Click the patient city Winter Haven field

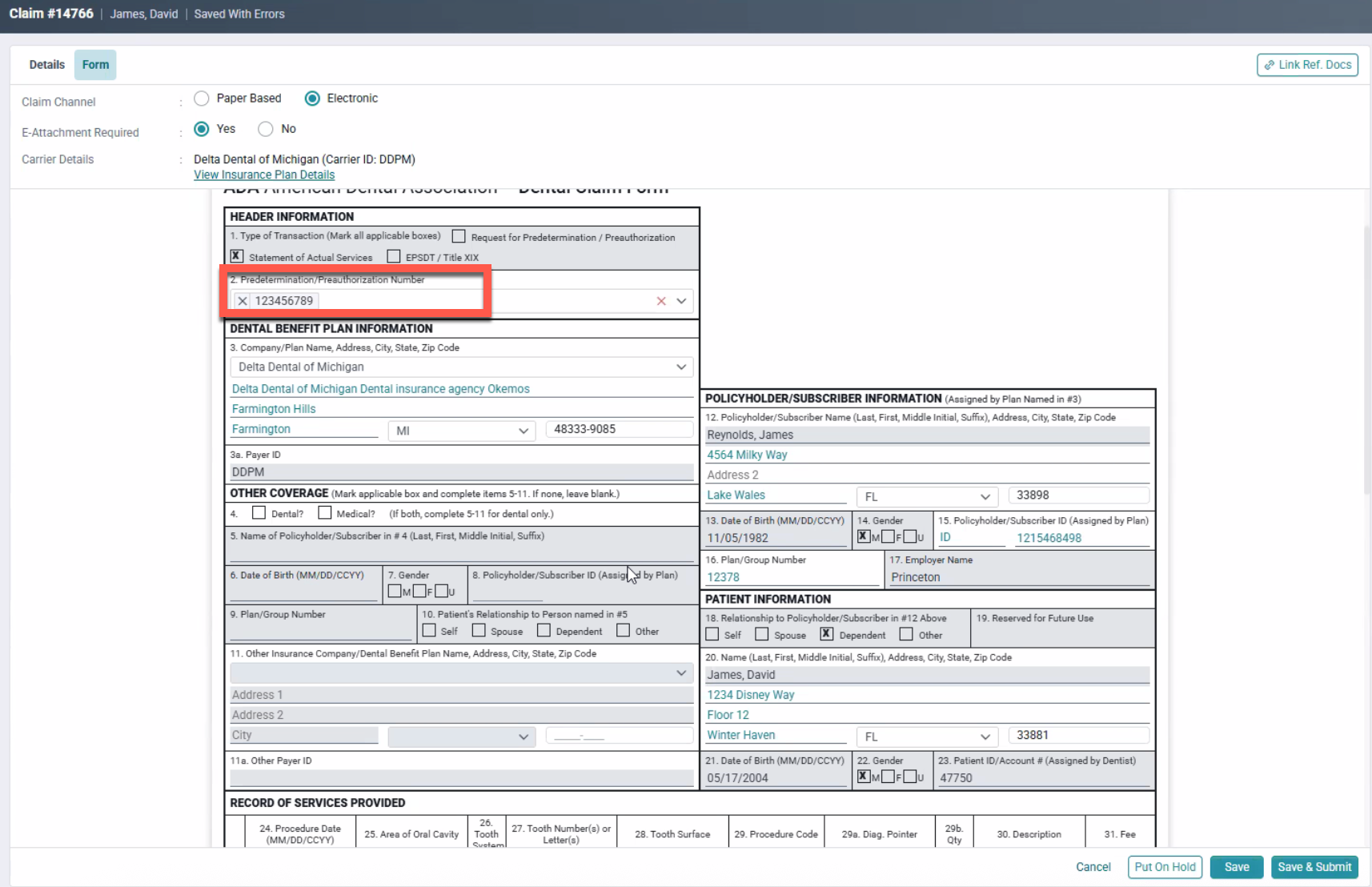[x=776, y=736]
